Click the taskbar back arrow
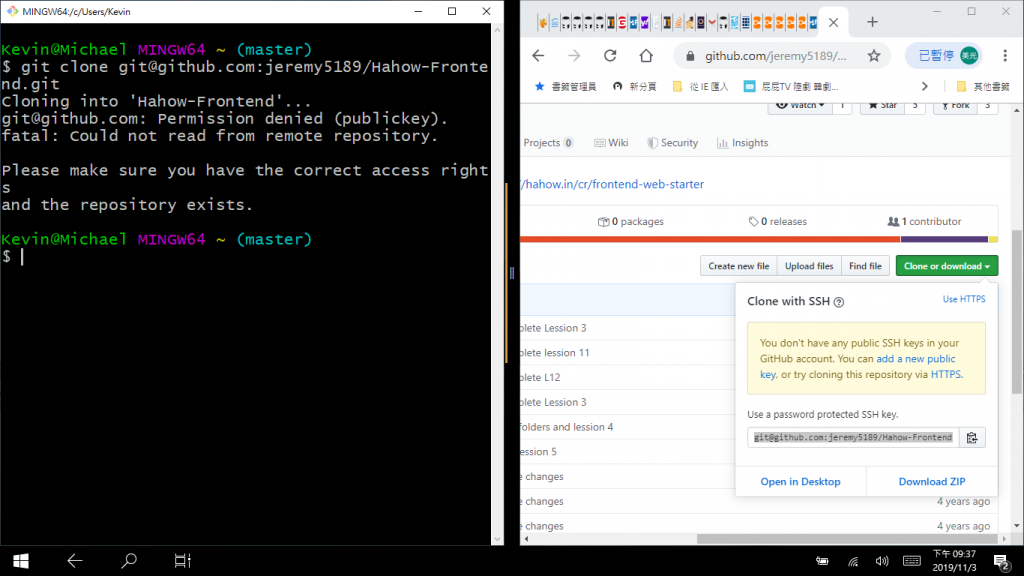 pos(74,561)
